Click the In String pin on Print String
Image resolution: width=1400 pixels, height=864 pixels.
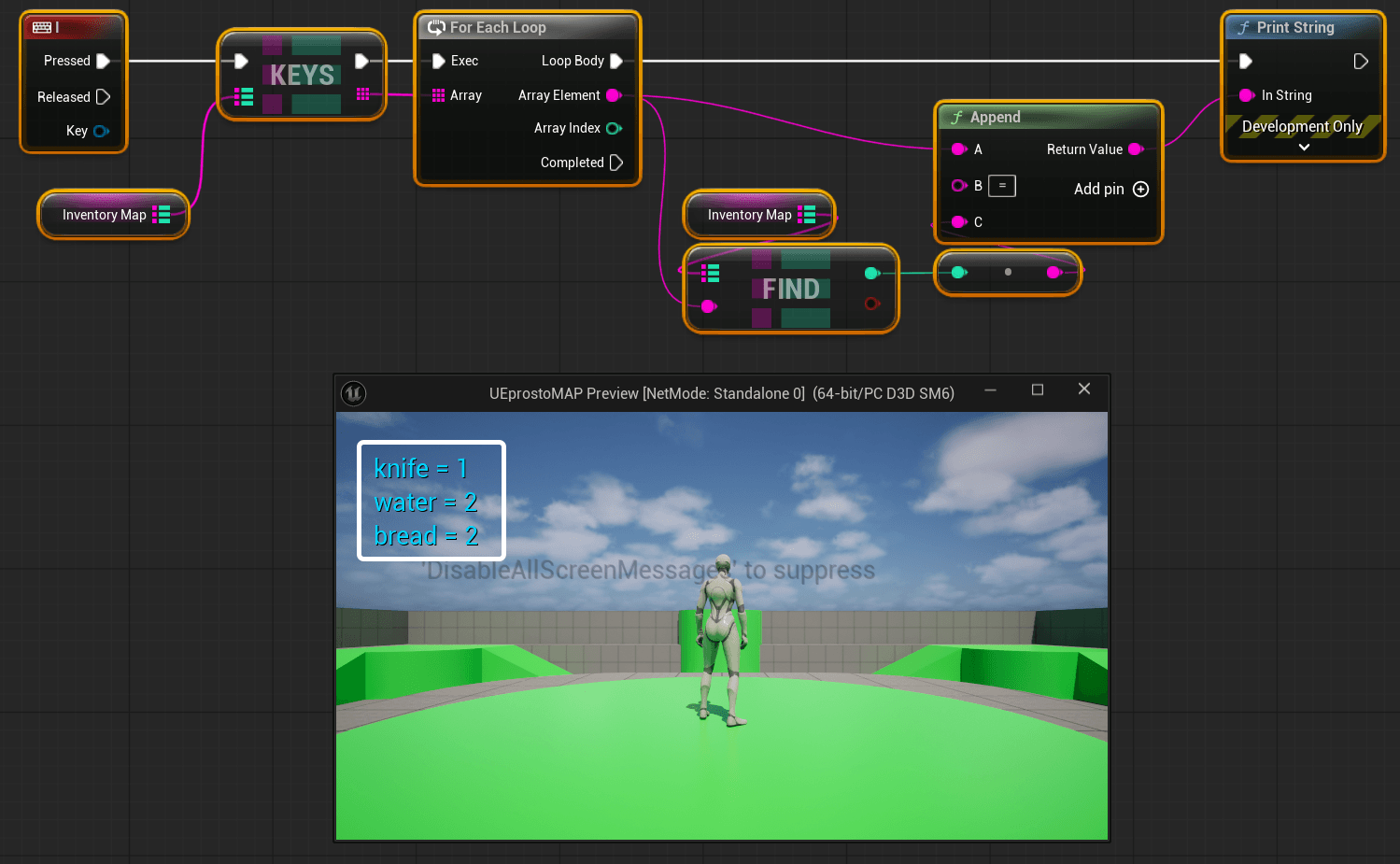(x=1244, y=95)
